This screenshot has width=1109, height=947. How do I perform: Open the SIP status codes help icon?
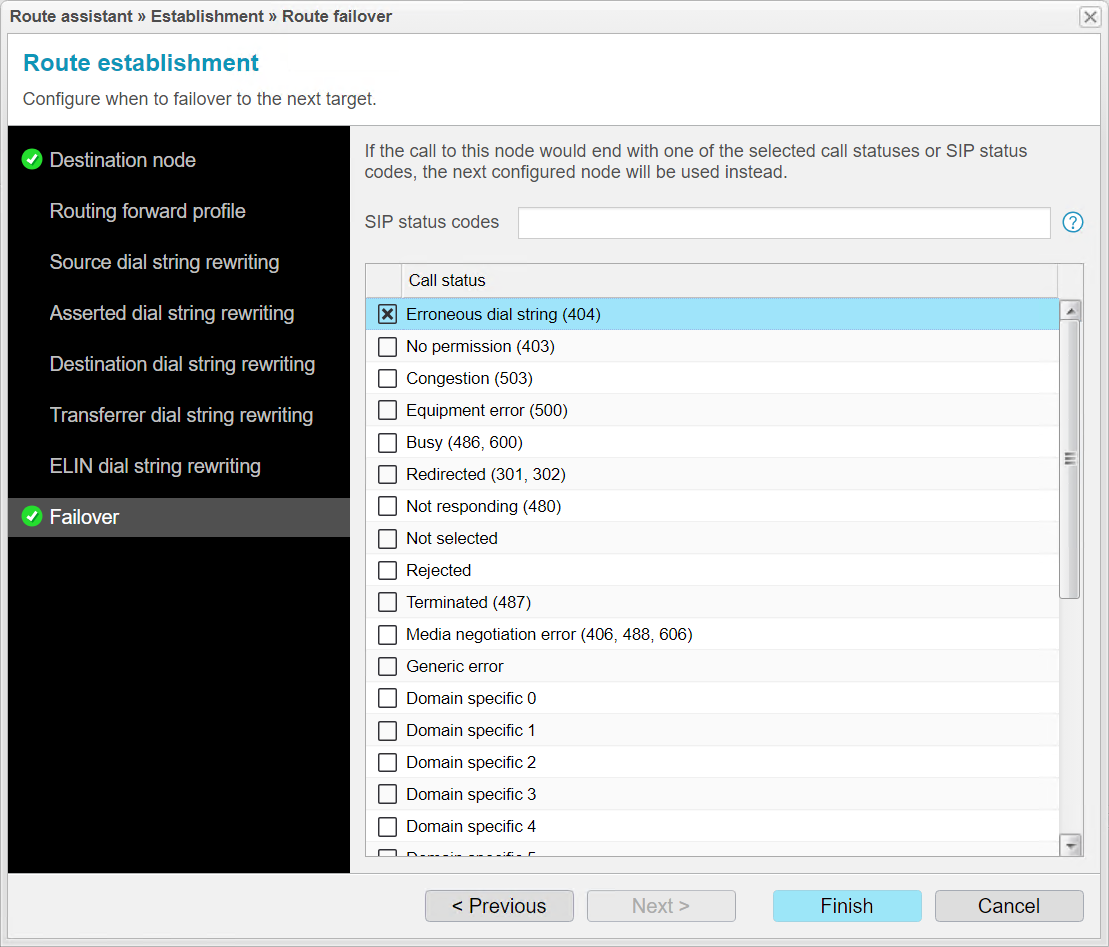pyautogui.click(x=1072, y=222)
